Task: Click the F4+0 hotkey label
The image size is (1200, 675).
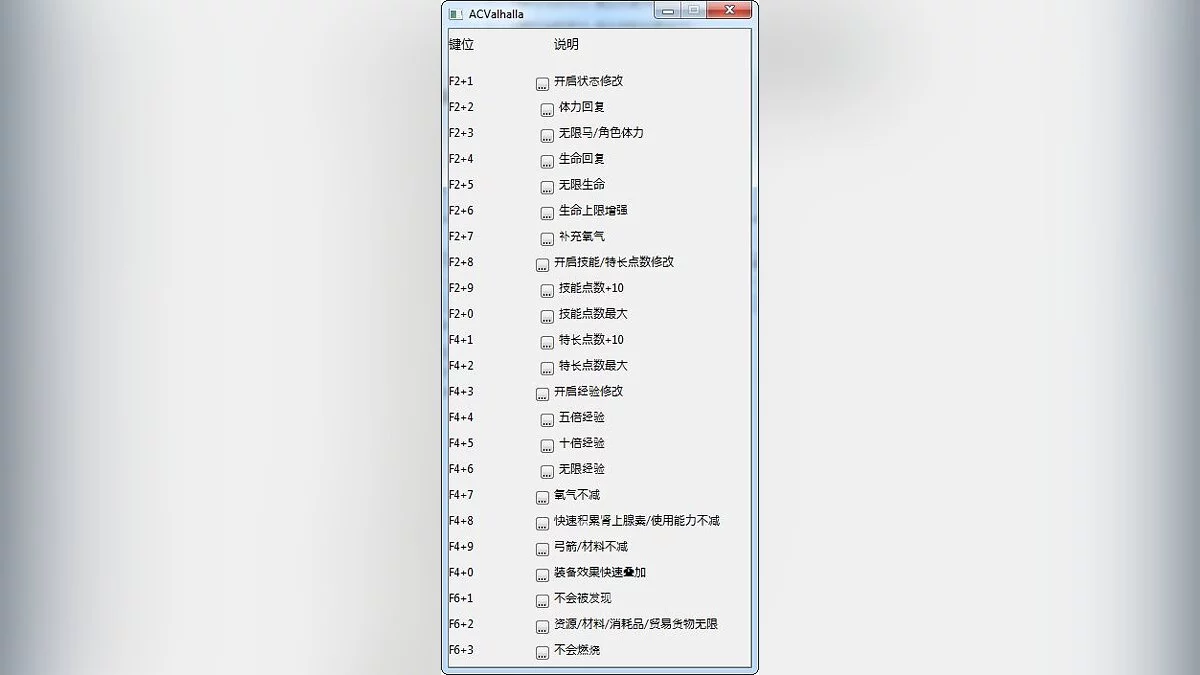Action: [x=461, y=573]
